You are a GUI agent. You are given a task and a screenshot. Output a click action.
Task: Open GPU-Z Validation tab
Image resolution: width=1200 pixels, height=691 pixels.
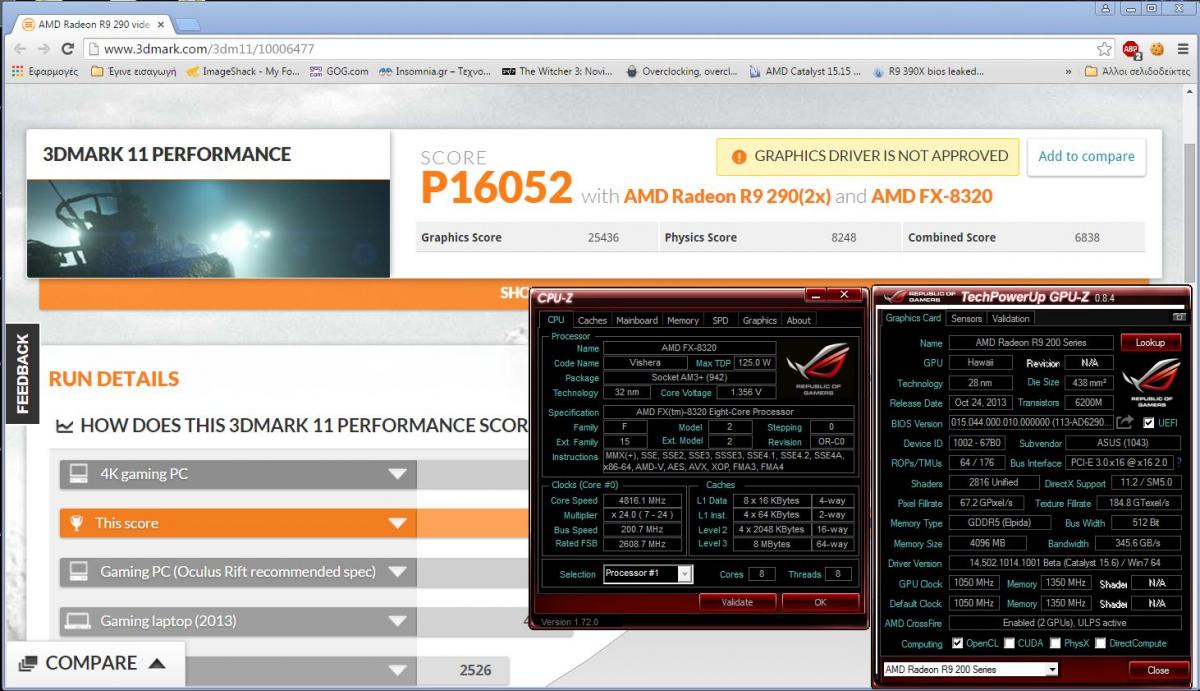coord(1011,318)
